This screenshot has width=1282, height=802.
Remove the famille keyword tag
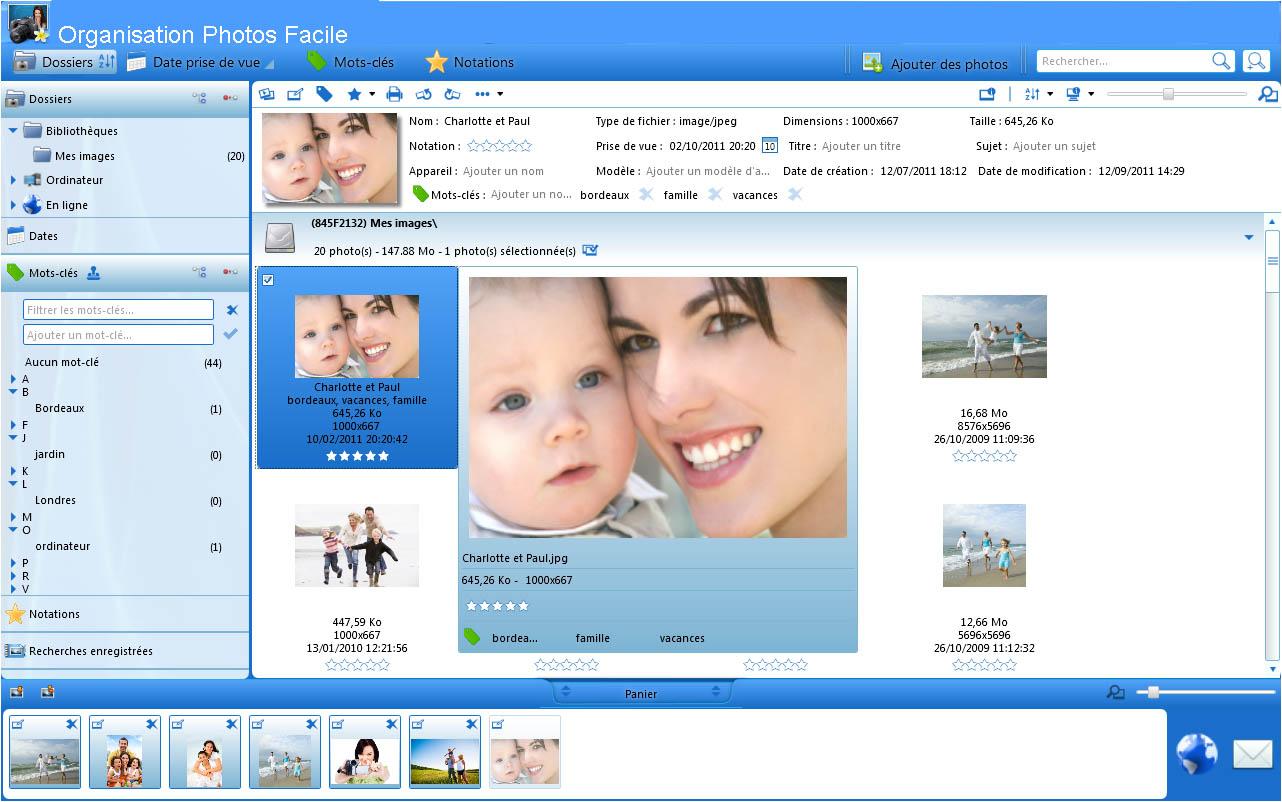(715, 194)
